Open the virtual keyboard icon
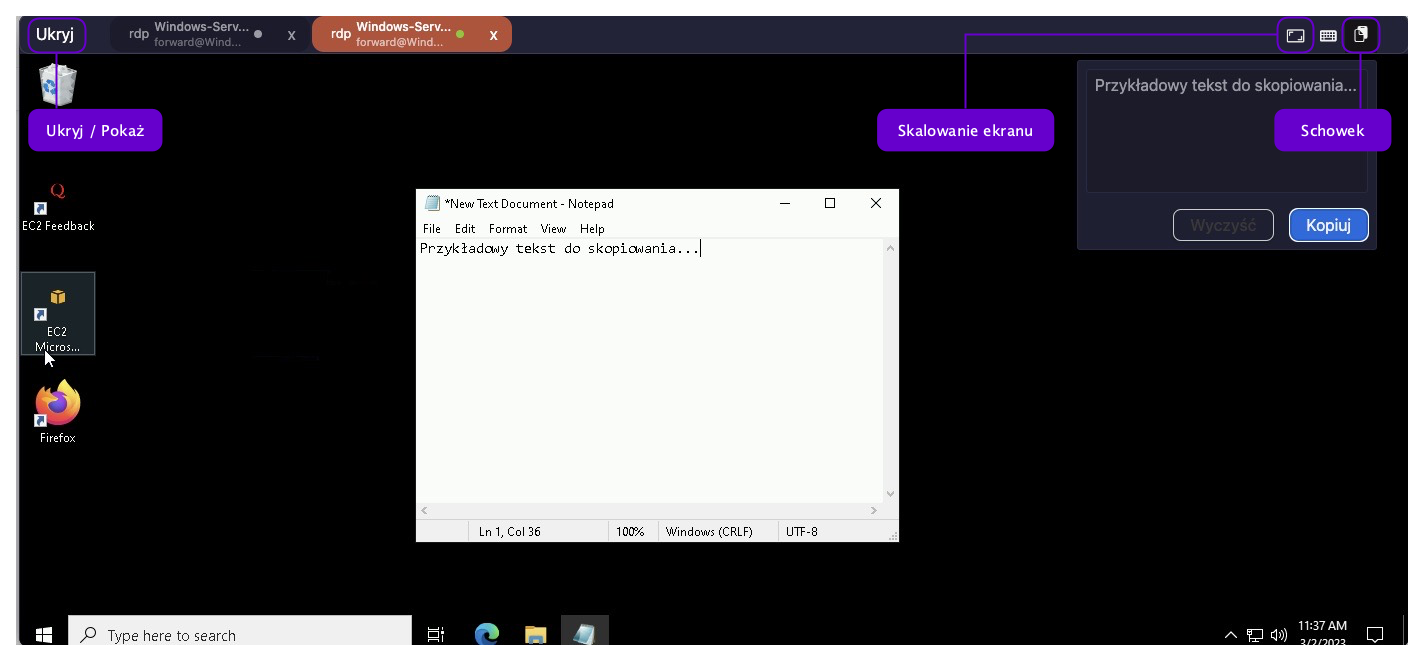Viewport: 1423px width, 668px height. [1328, 36]
